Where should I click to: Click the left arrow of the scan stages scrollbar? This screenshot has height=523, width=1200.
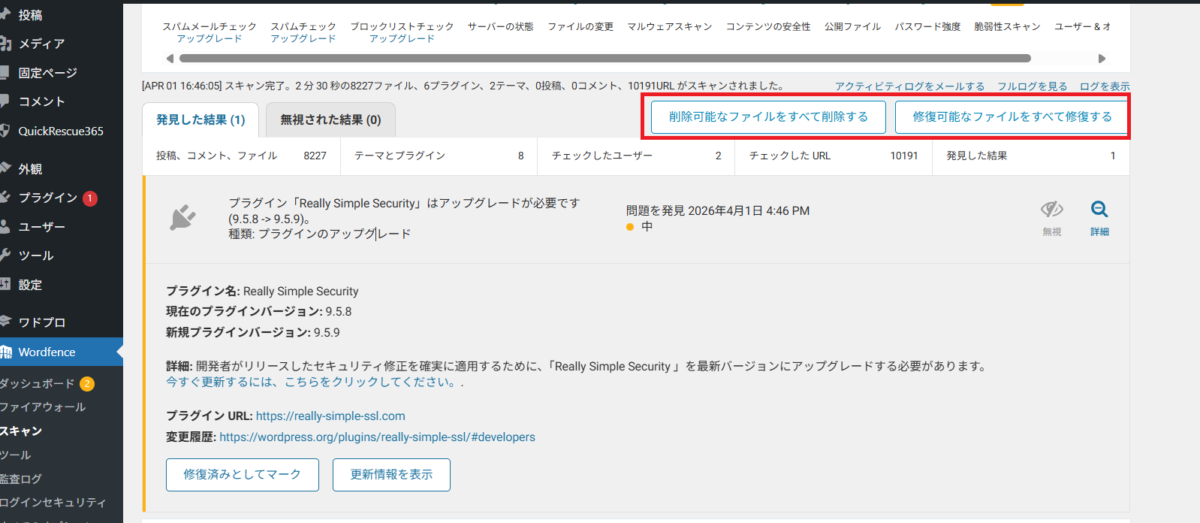click(157, 59)
